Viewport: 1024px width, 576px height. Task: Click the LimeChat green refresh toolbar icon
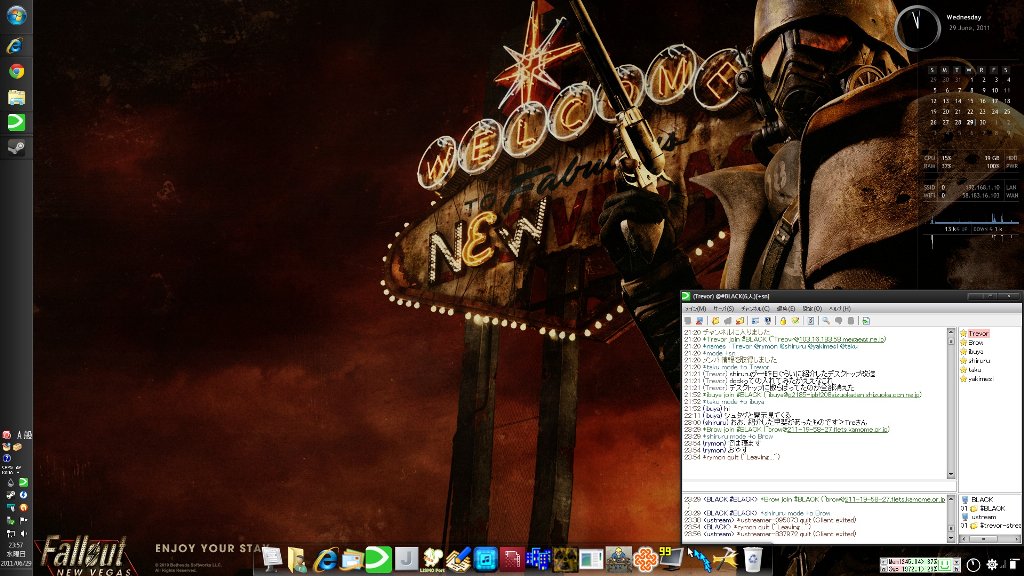866,321
